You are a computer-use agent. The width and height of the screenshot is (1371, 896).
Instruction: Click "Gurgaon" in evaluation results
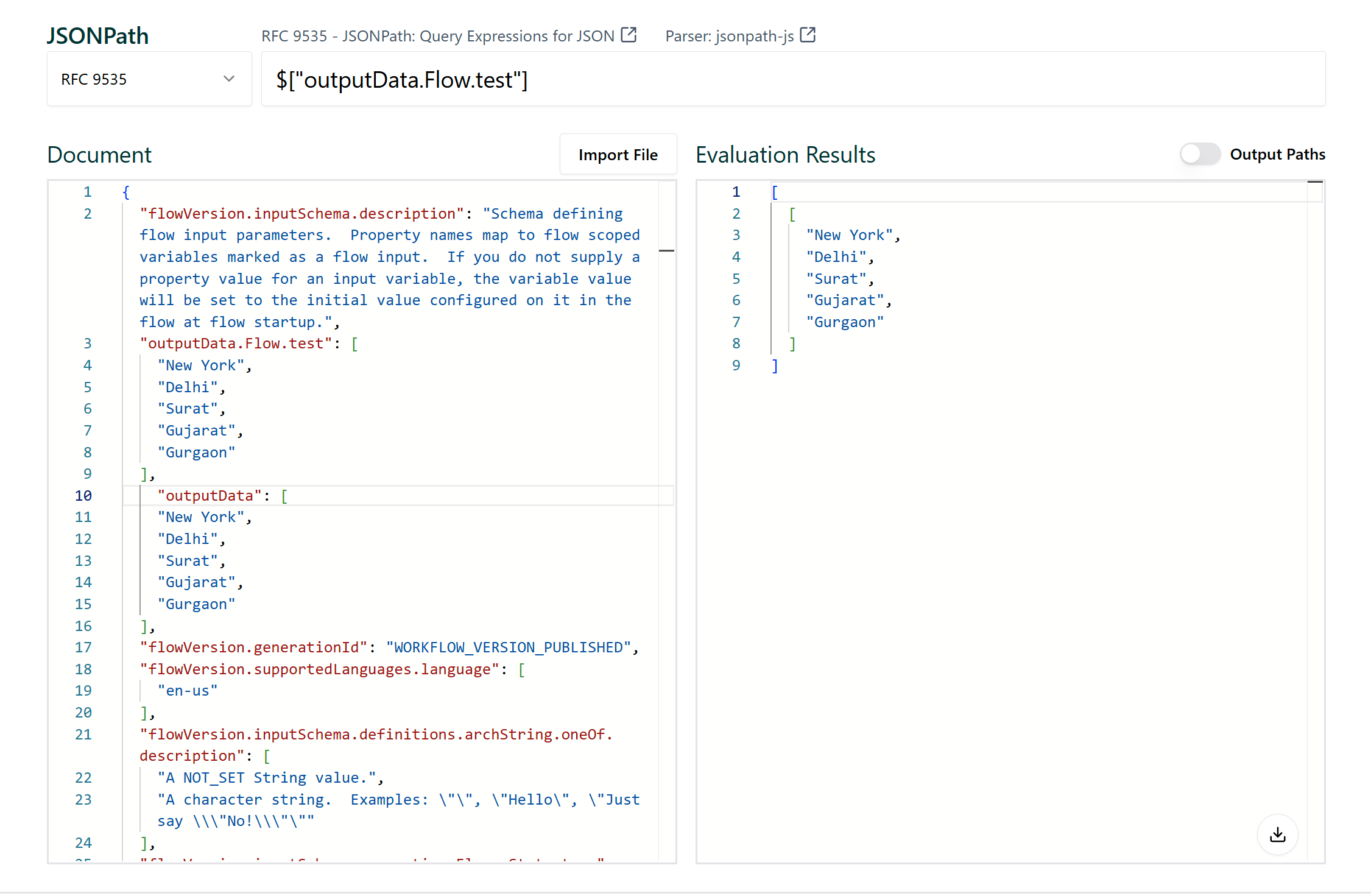pos(844,322)
